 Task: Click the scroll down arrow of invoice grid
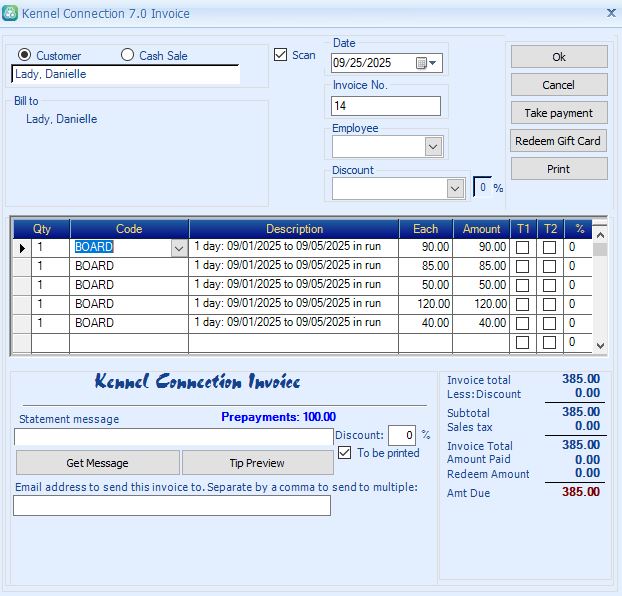click(x=600, y=346)
